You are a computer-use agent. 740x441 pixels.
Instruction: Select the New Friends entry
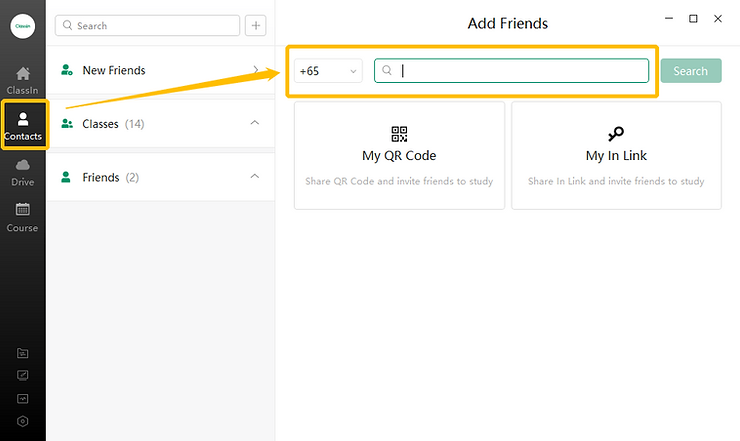point(113,70)
